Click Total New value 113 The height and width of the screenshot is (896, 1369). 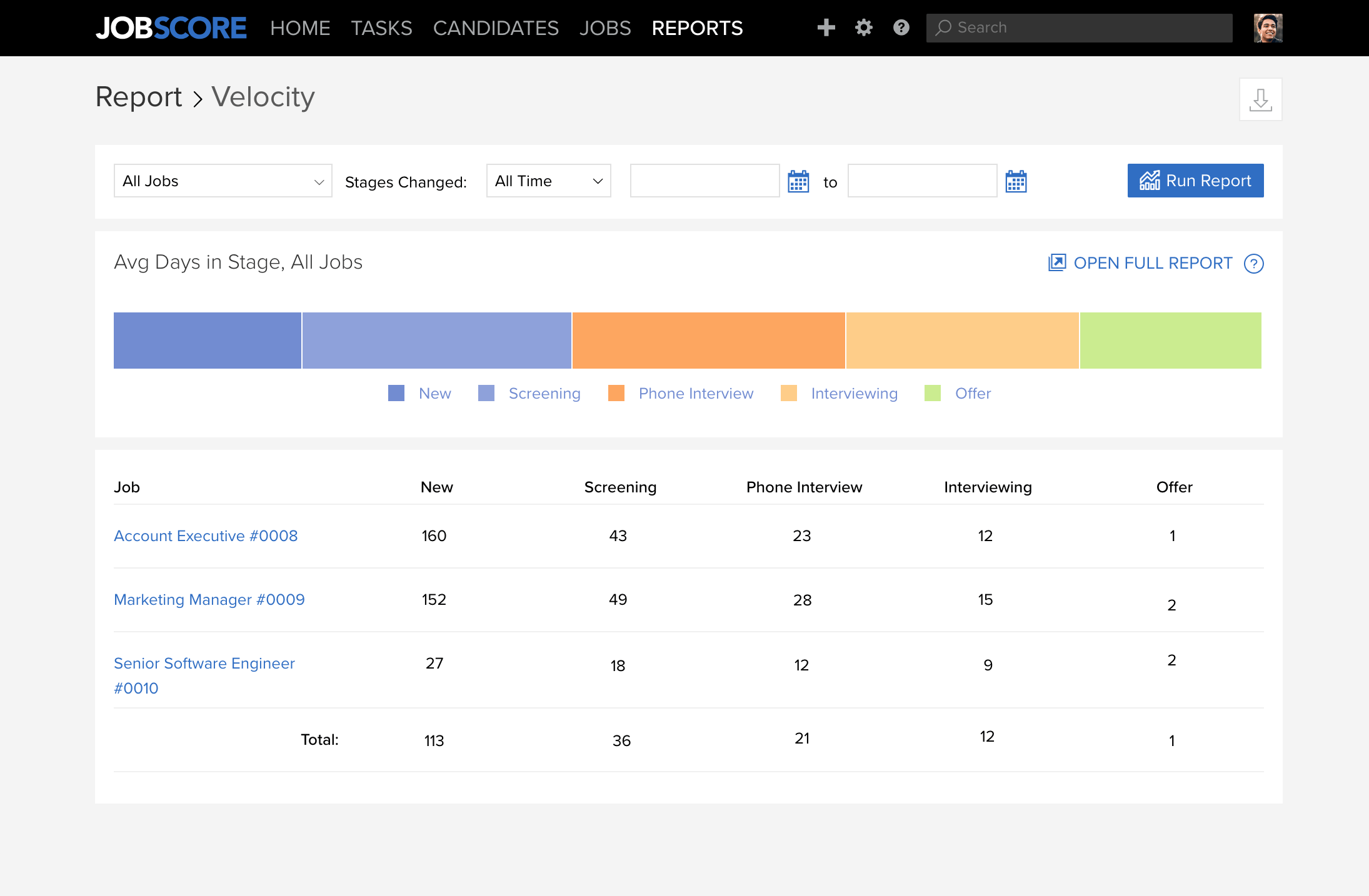click(x=434, y=741)
